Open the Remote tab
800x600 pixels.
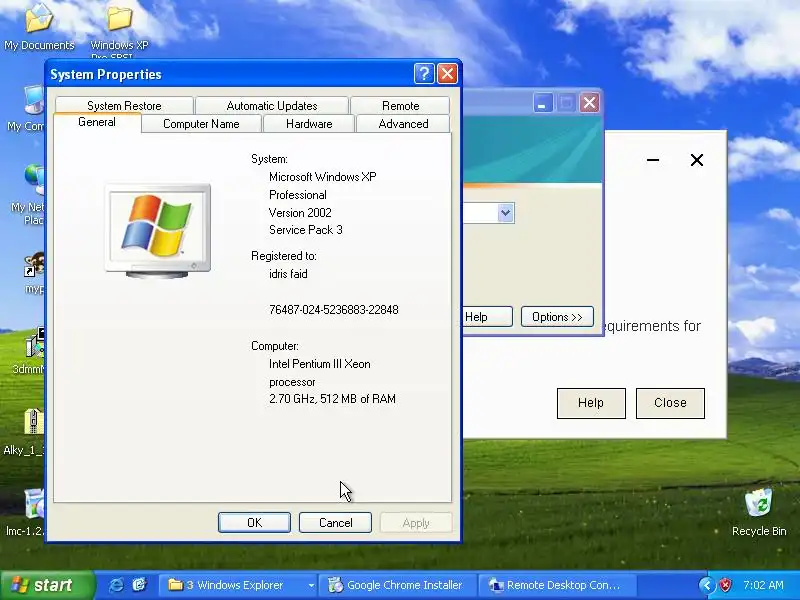coord(401,106)
